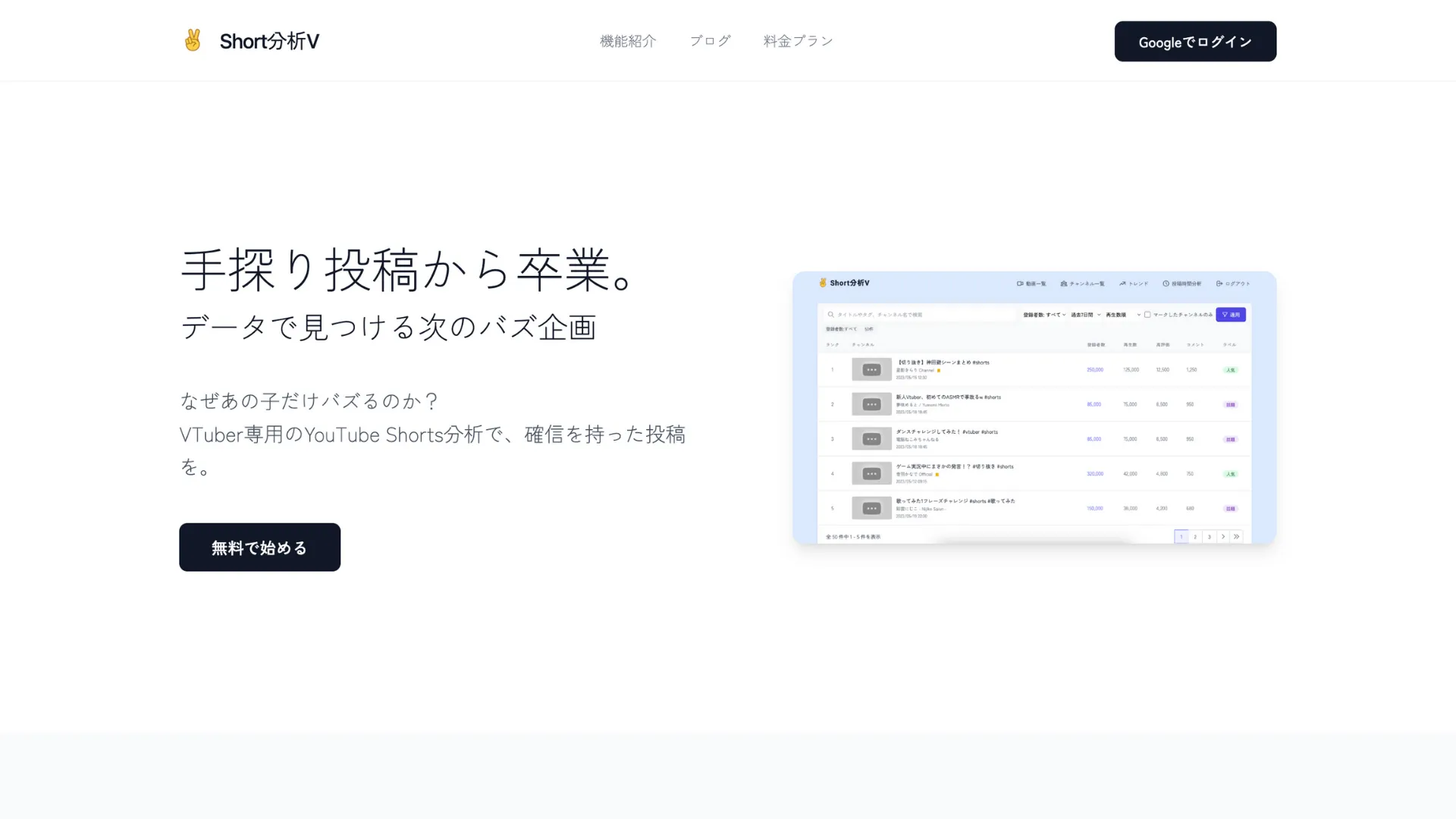
Task: Click the yellow mark beside row 1's channel name
Action: click(939, 371)
